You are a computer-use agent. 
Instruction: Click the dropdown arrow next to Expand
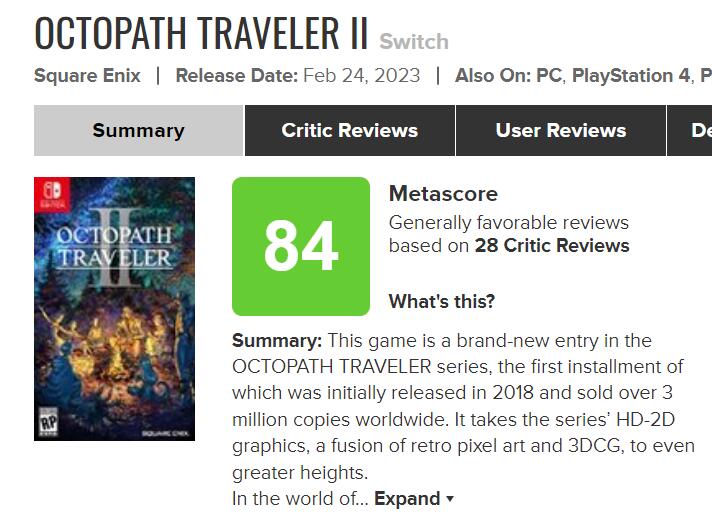(x=450, y=499)
